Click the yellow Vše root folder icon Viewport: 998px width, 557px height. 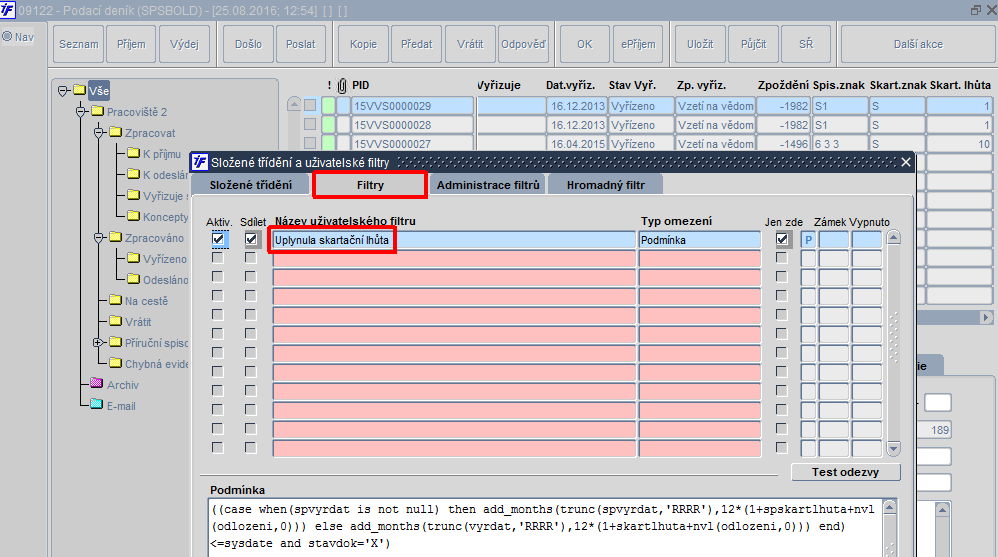pos(80,90)
